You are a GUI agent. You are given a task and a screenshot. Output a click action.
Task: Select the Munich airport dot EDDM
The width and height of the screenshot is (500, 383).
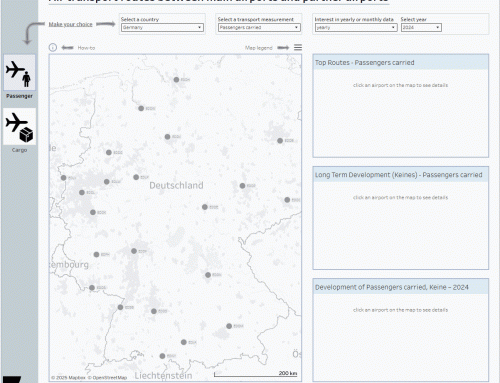coord(229,326)
